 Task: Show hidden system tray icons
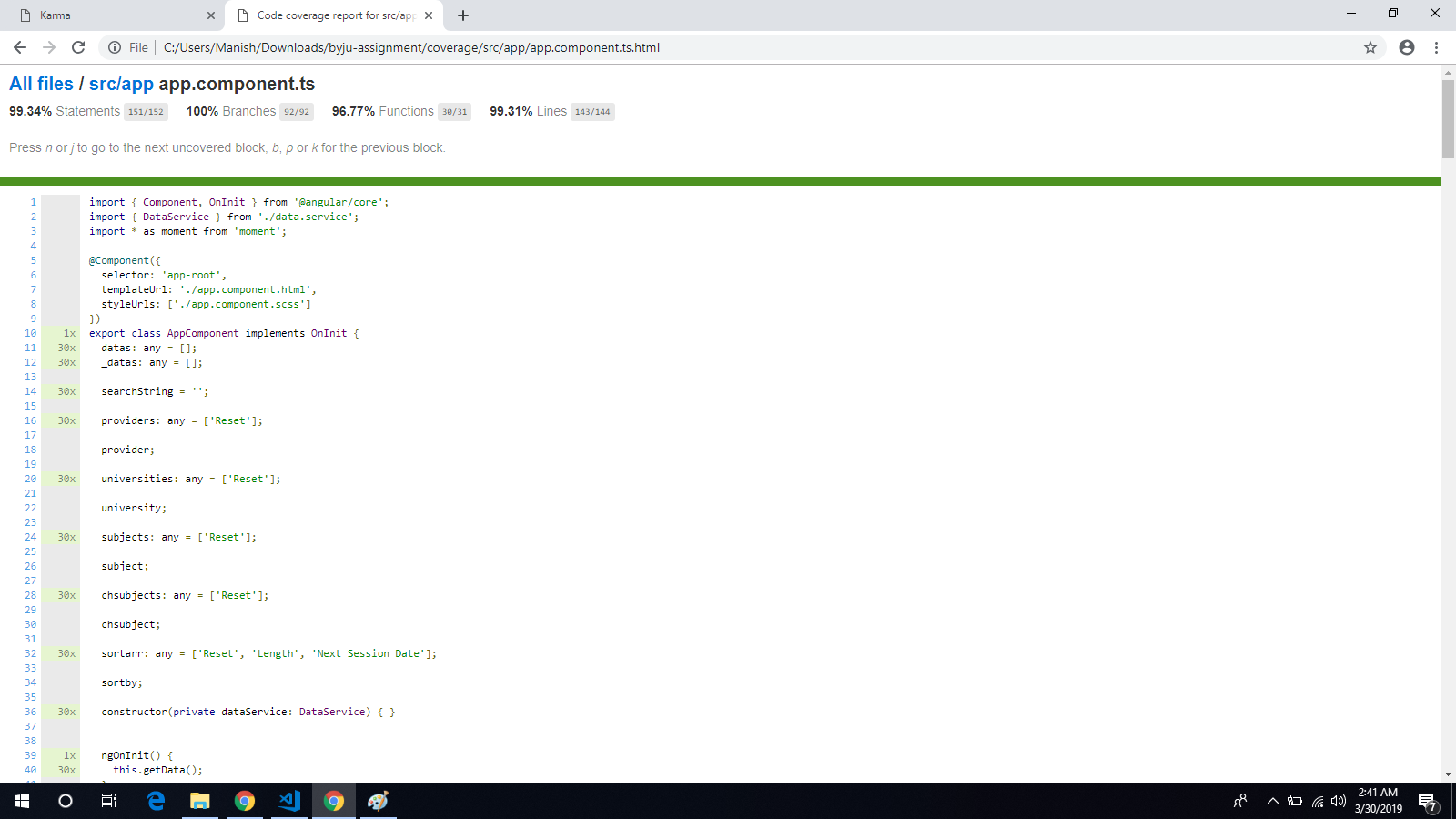1273,801
